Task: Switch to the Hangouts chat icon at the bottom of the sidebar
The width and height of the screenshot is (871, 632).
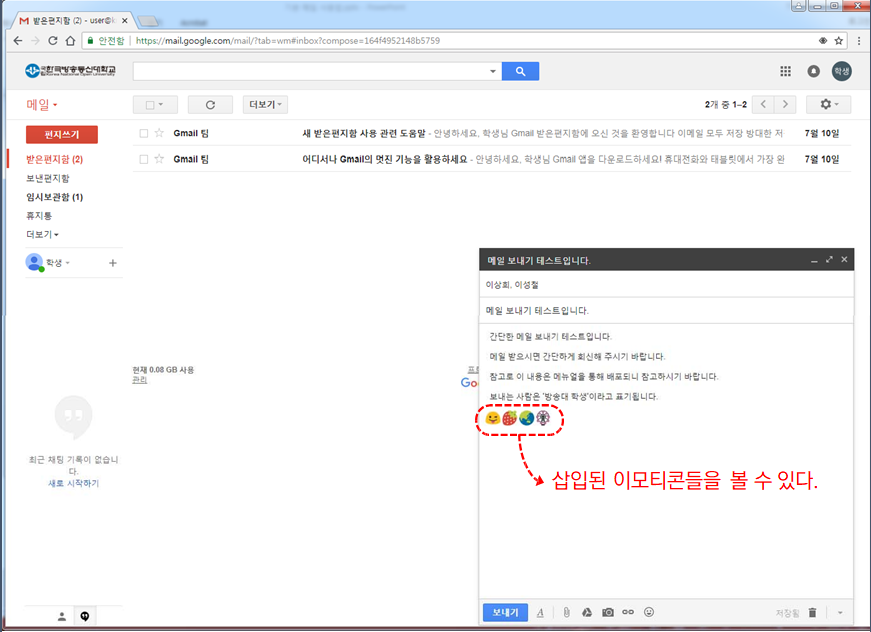Action: click(x=84, y=616)
